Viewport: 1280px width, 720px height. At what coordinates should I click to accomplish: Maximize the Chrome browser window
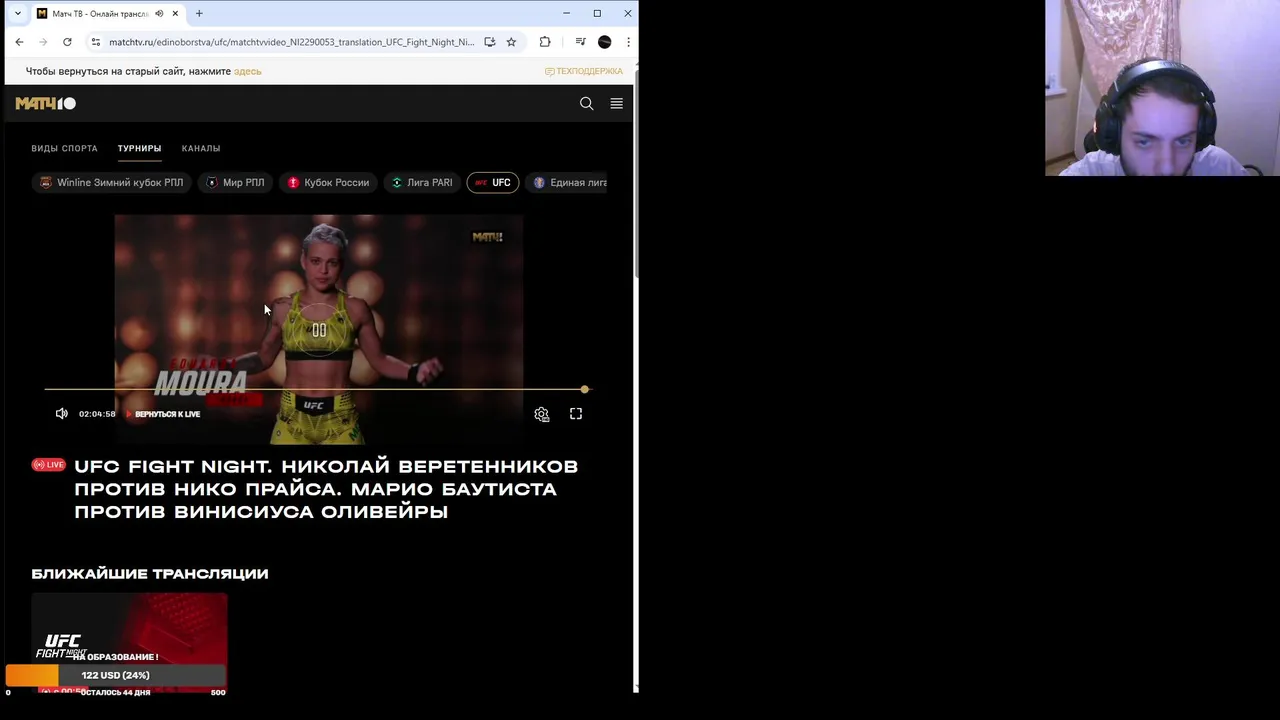click(x=597, y=13)
